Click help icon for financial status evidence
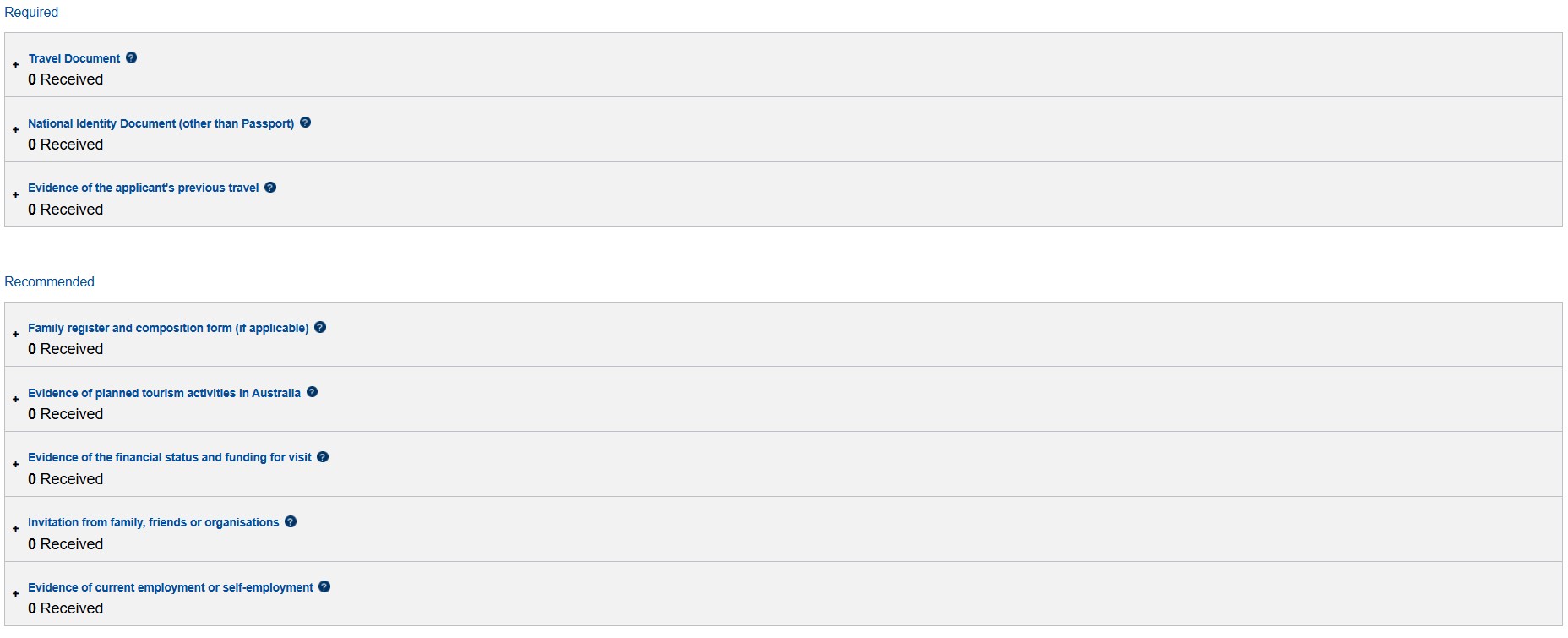 click(x=323, y=457)
